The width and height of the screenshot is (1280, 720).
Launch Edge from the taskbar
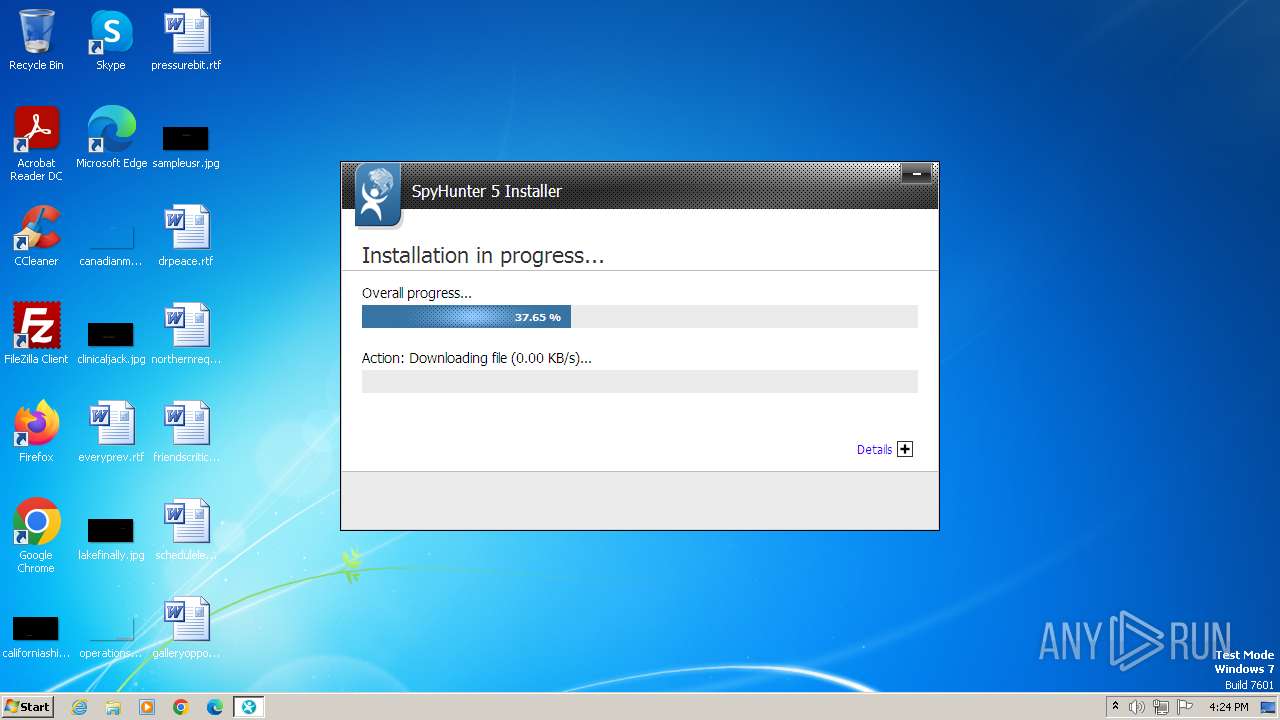pyautogui.click(x=215, y=707)
